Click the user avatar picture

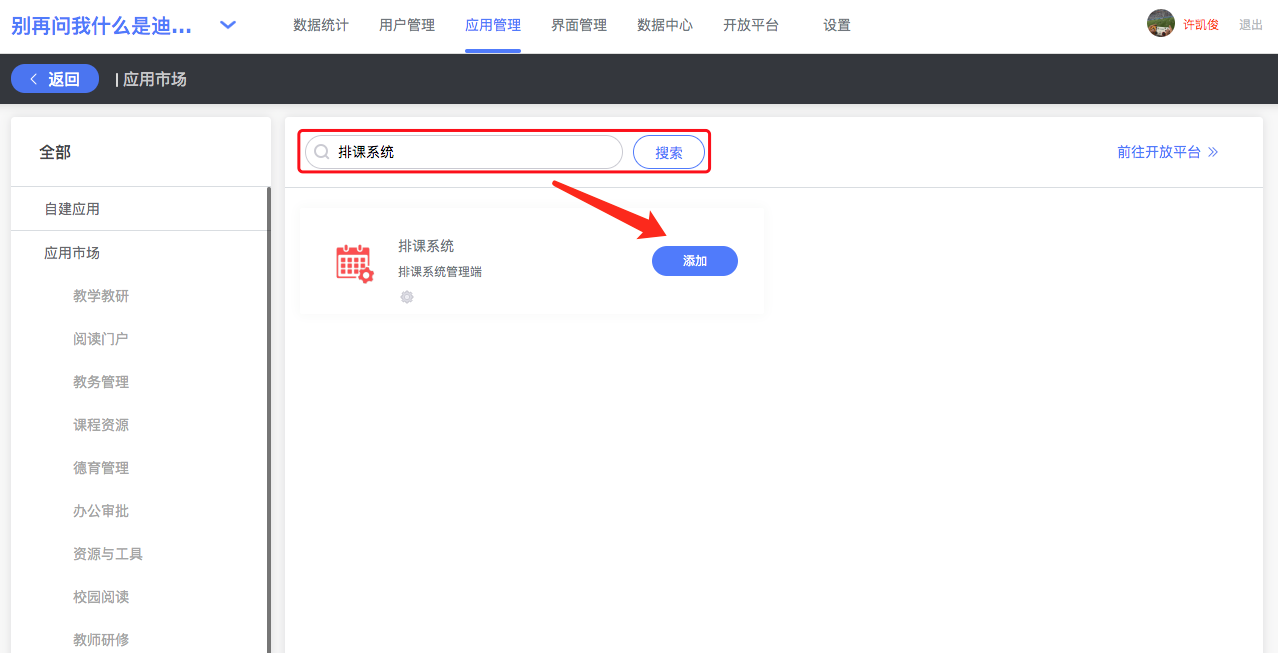1161,23
